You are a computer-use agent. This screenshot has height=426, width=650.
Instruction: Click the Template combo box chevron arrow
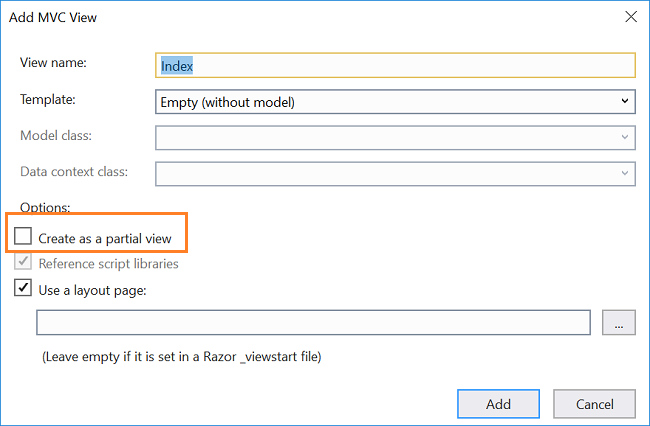coord(625,101)
